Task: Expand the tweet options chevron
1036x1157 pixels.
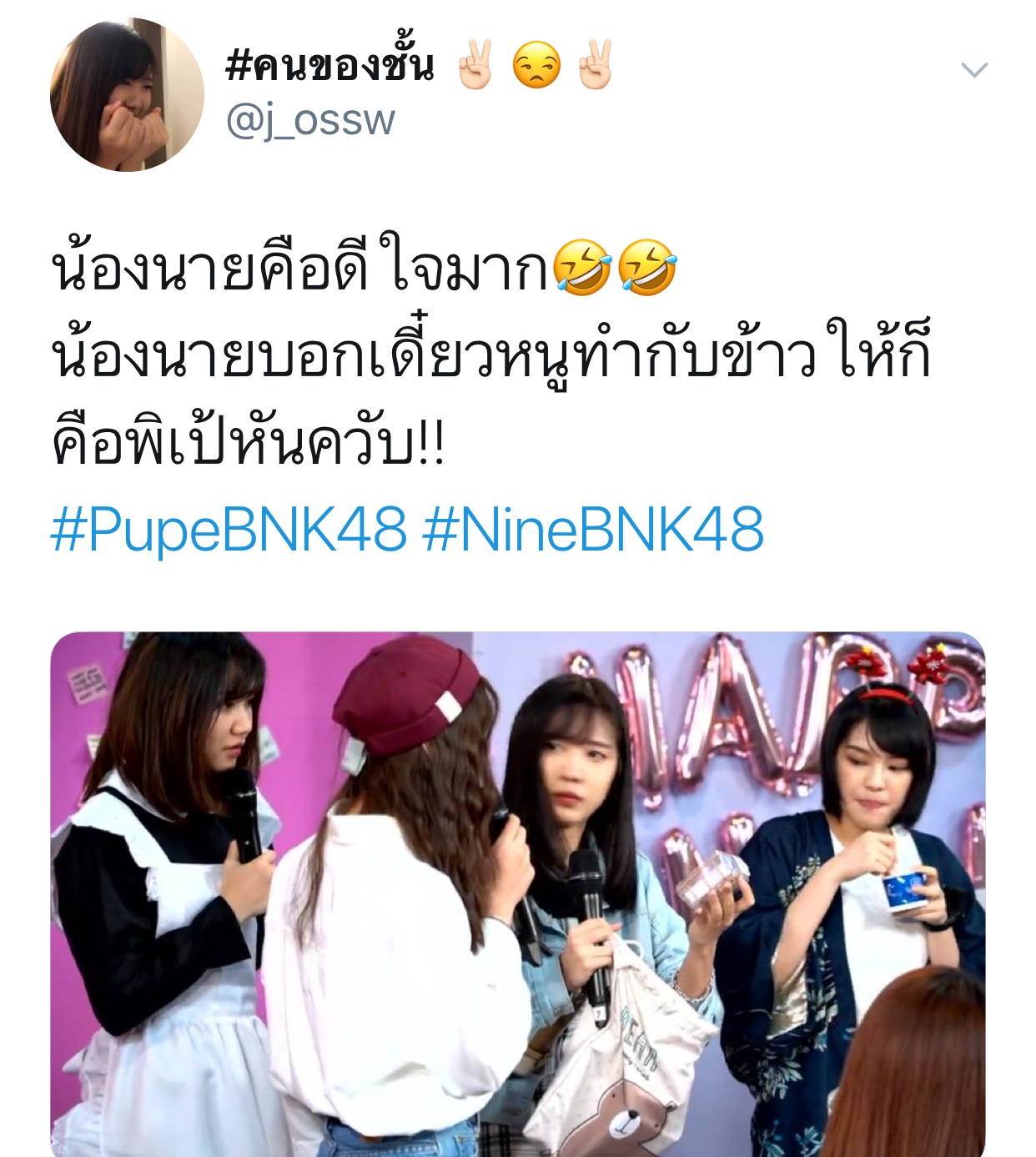Action: click(x=974, y=70)
